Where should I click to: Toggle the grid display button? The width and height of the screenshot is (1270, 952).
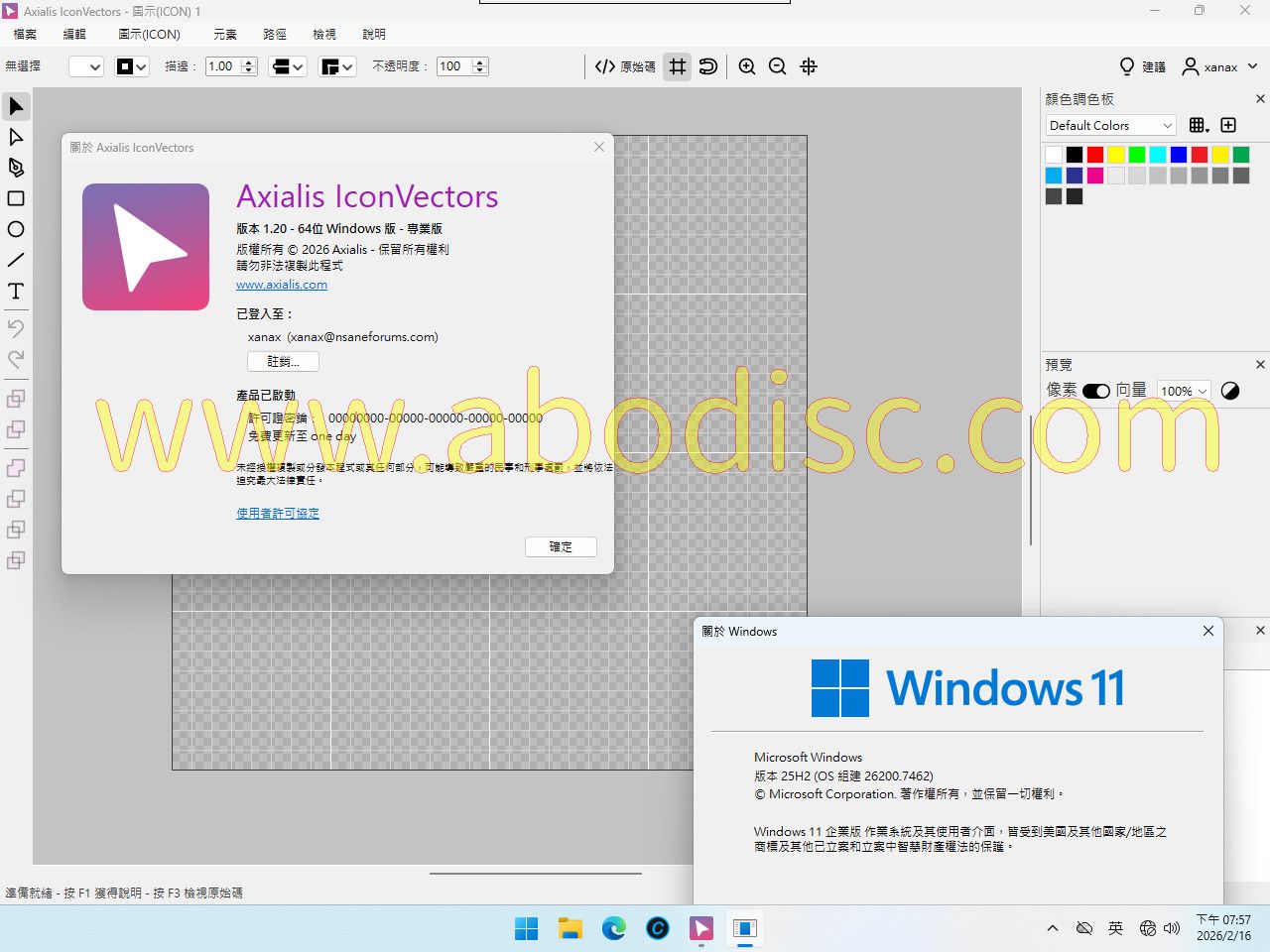click(678, 66)
